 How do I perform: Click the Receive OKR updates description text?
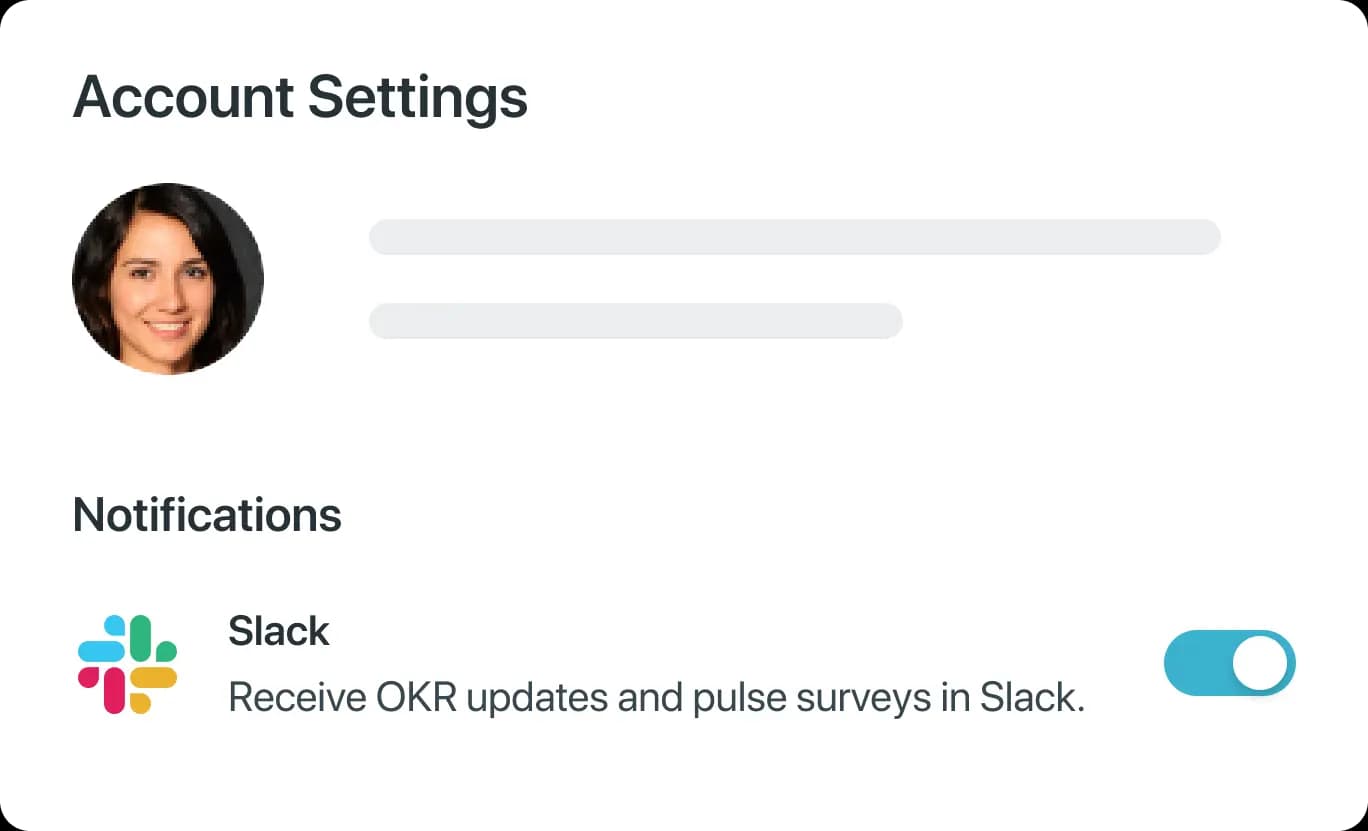[656, 697]
